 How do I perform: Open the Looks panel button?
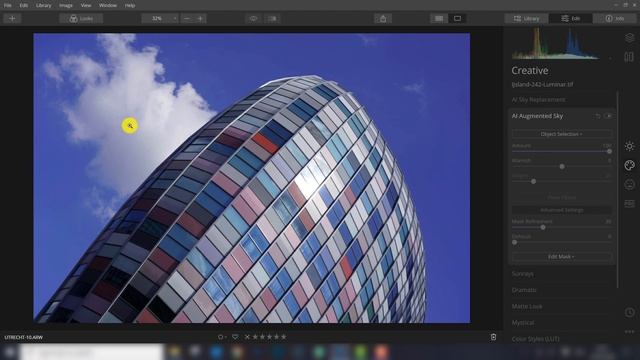(x=81, y=18)
